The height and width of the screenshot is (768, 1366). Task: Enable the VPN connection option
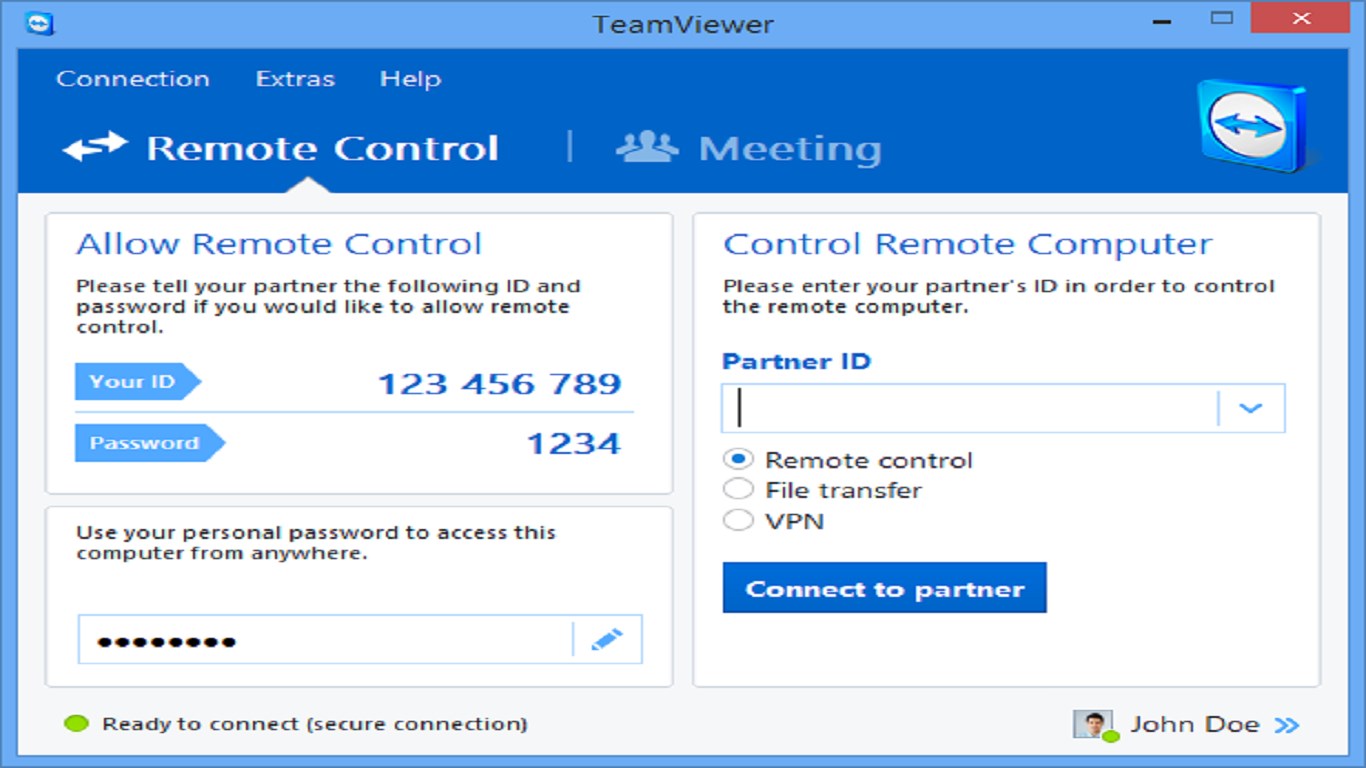pos(737,520)
